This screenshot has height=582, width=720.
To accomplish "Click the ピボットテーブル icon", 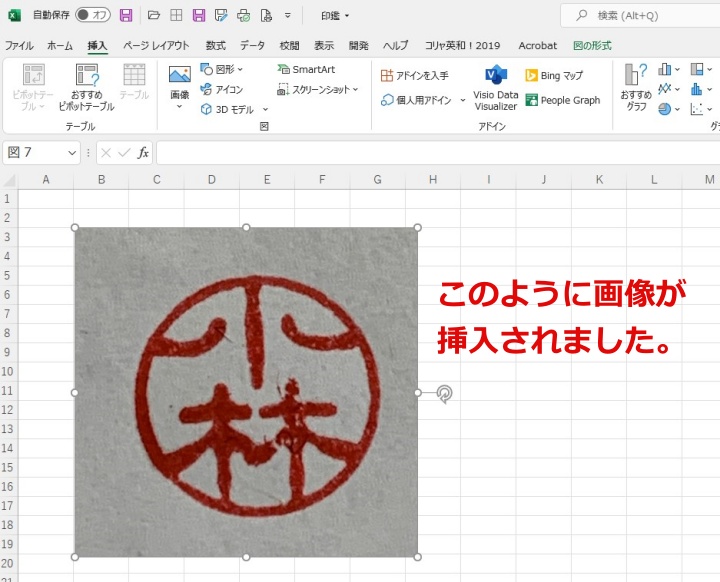I will click(x=33, y=74).
